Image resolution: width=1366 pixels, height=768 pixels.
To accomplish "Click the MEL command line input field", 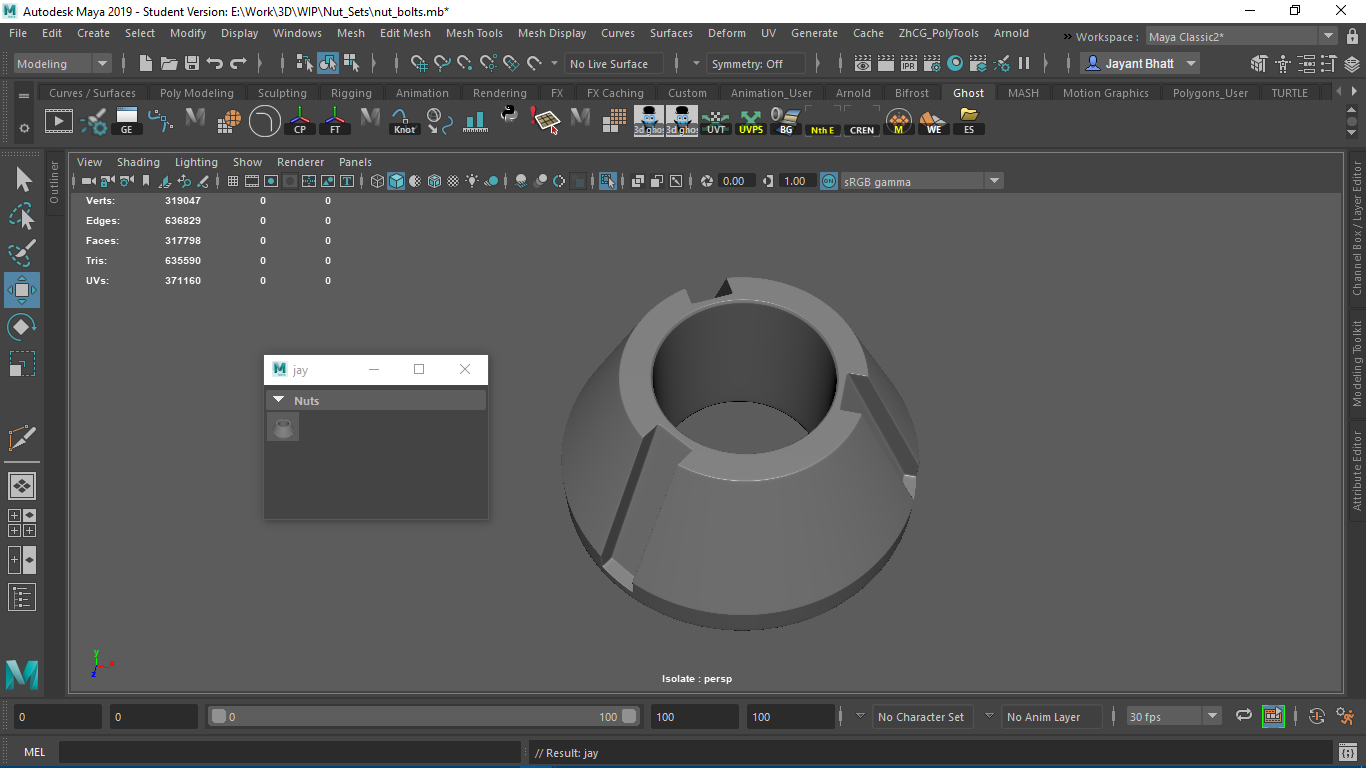I will tap(290, 752).
